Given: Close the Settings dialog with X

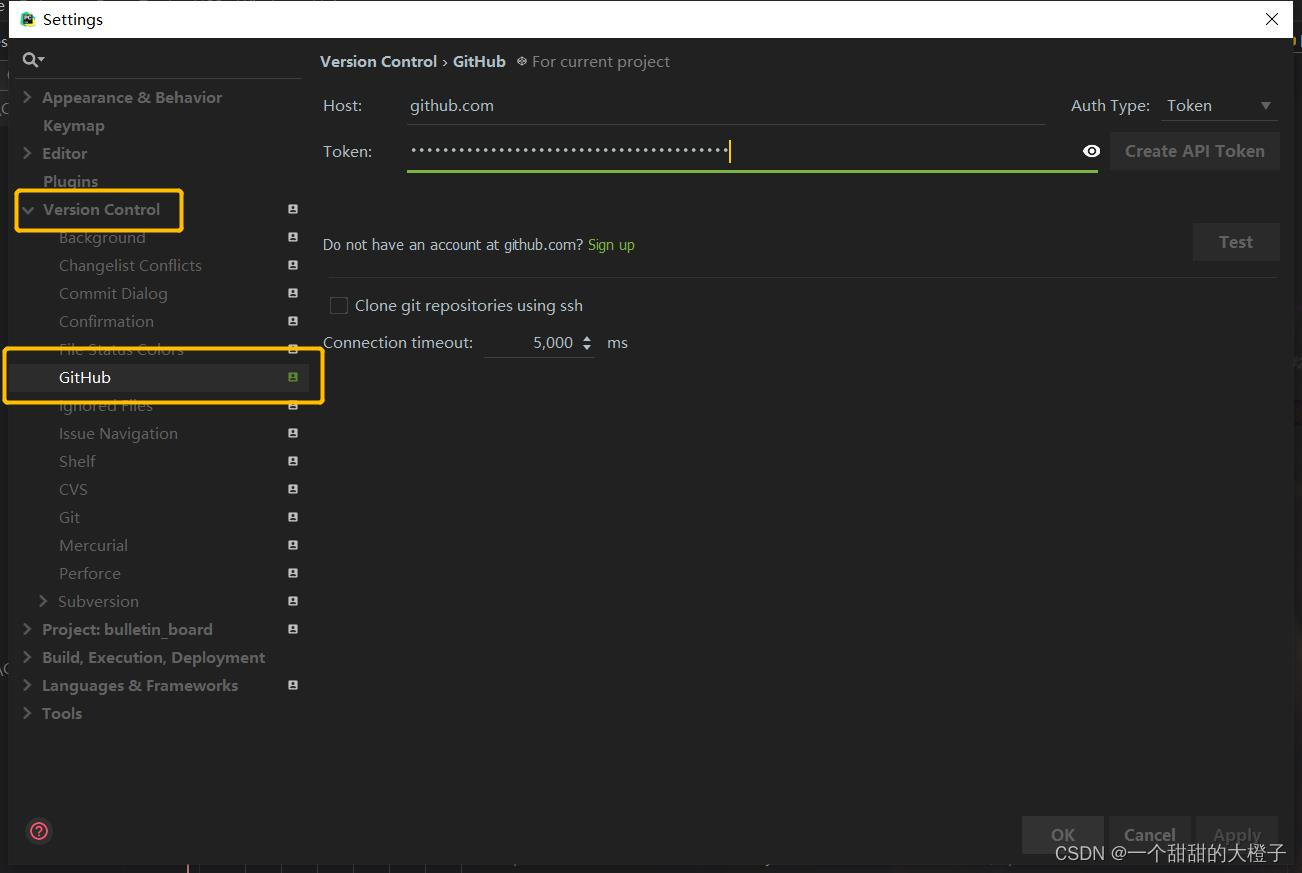Looking at the screenshot, I should 1272,19.
